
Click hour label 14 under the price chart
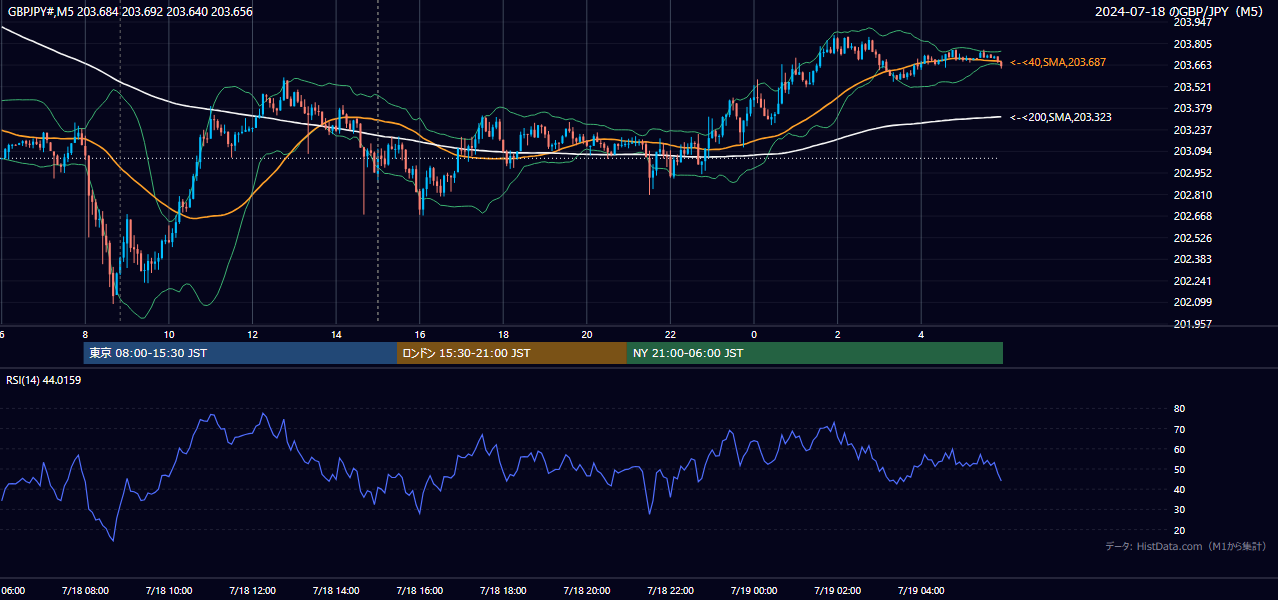coord(336,334)
